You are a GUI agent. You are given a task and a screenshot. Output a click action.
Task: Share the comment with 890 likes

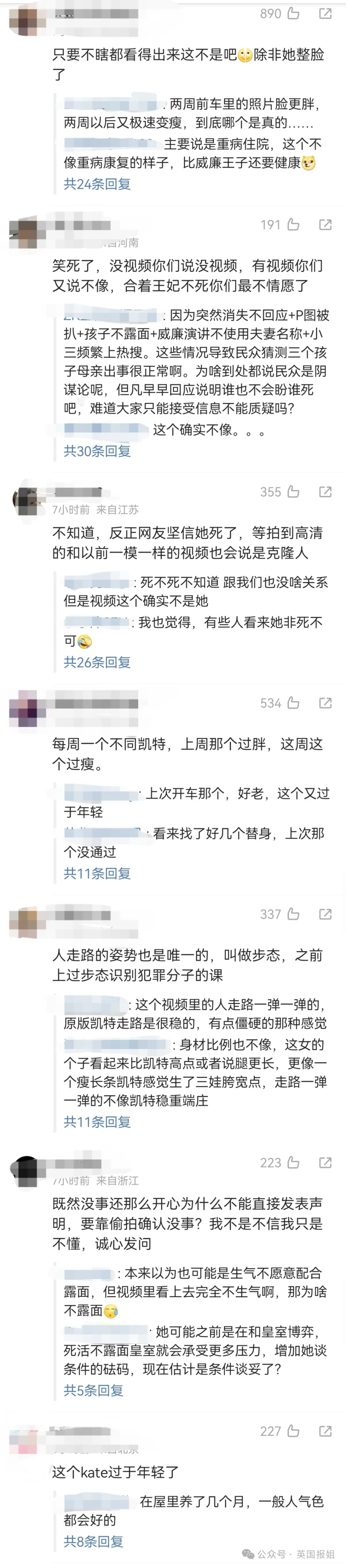pos(325,13)
